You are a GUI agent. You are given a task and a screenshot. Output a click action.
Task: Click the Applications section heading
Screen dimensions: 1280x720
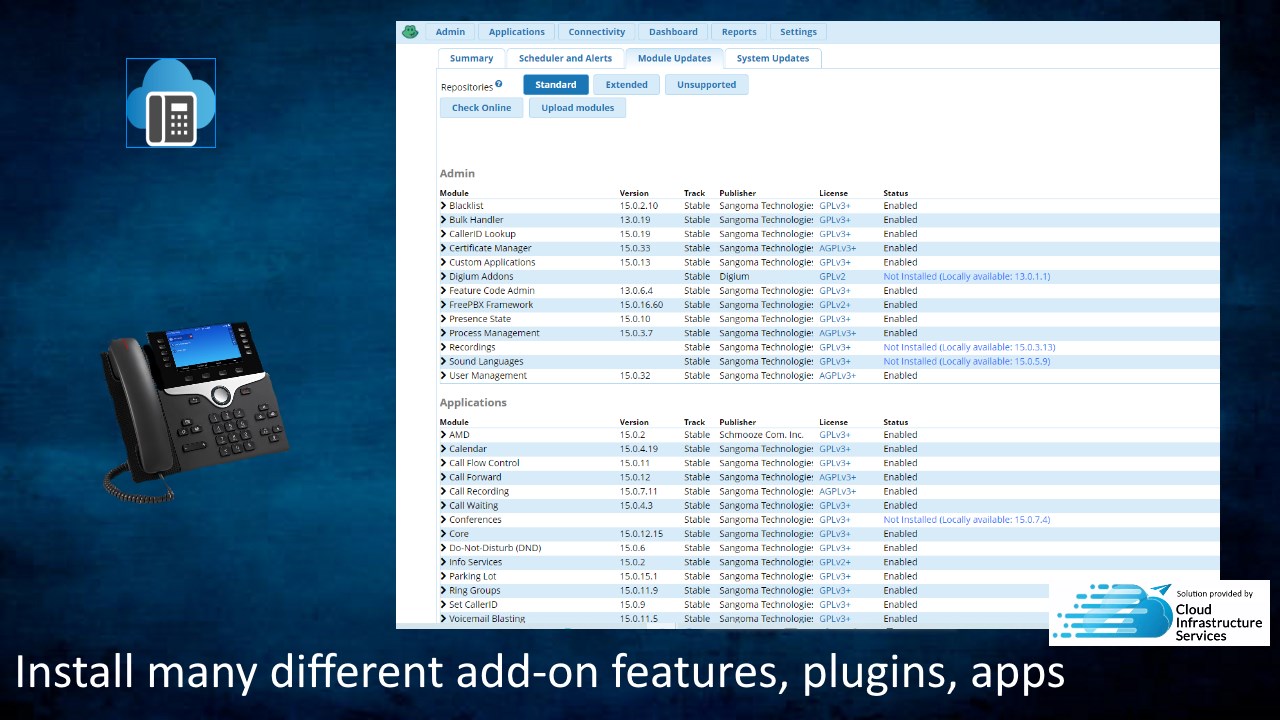(x=473, y=403)
